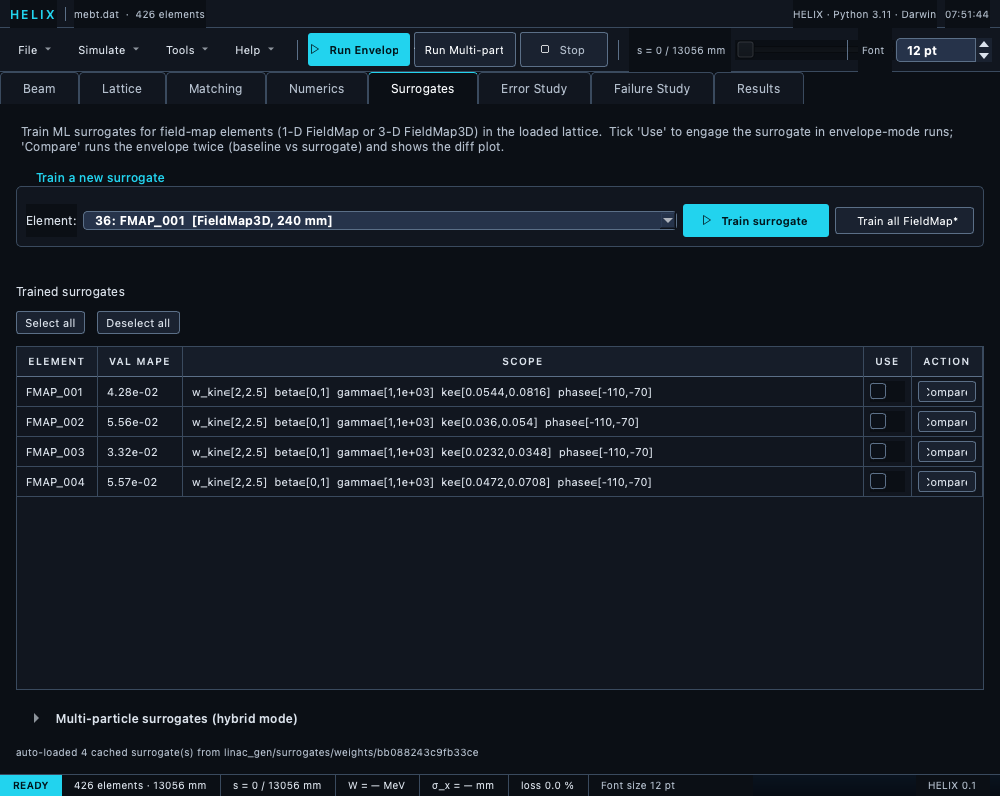Click the 5.56e-02 MAPE value
The image size is (1000, 796).
pyautogui.click(x=133, y=422)
